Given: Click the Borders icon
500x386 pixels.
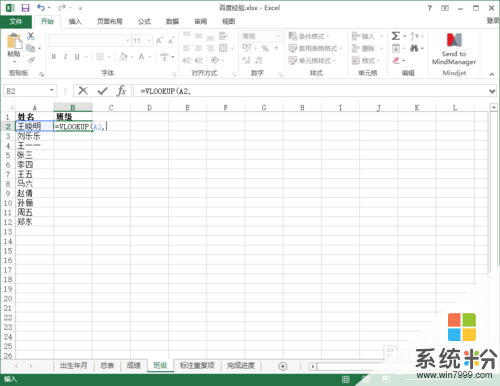Looking at the screenshot, I should point(100,57).
